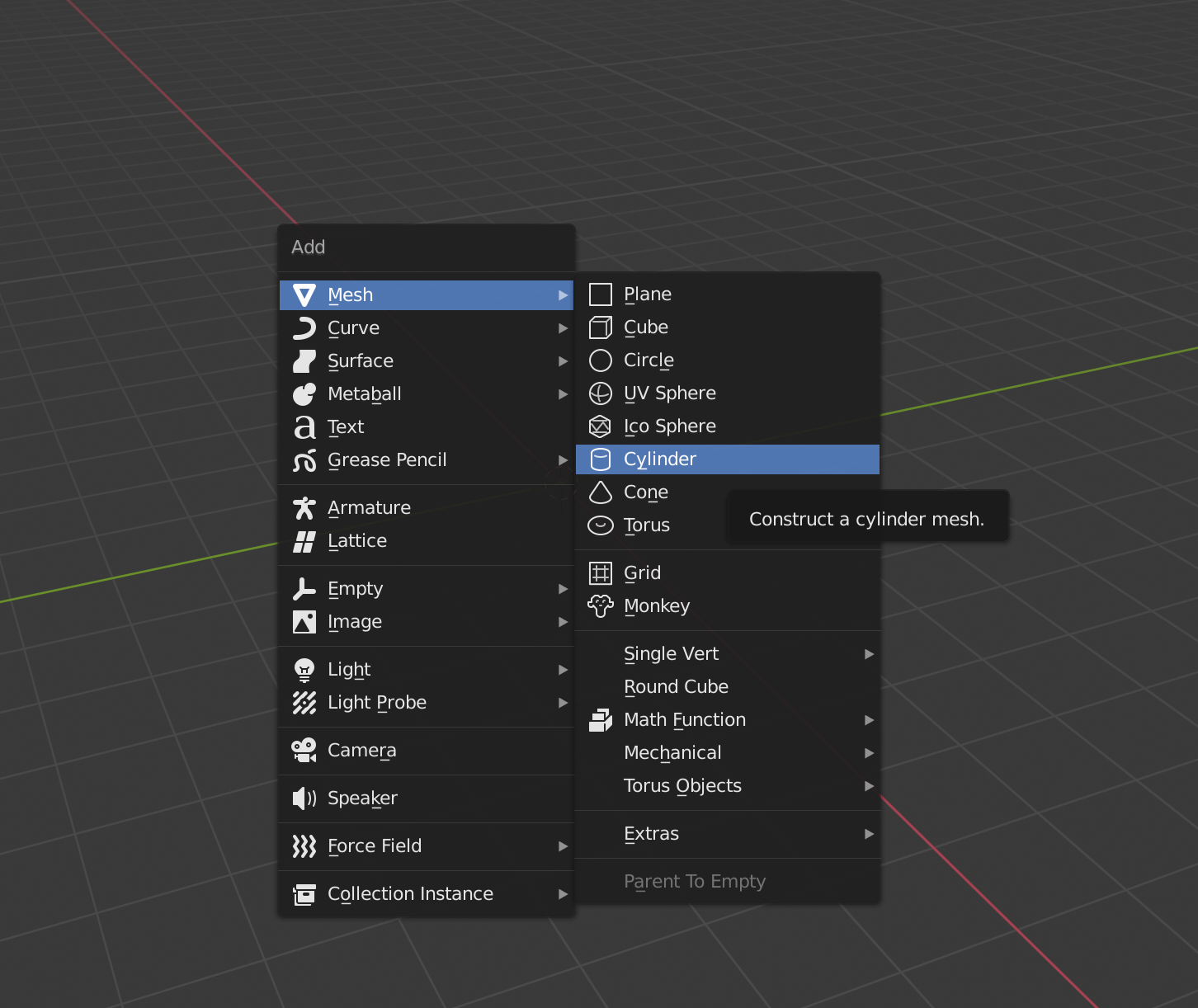Click the Image icon
The width and height of the screenshot is (1198, 1008).
[304, 622]
